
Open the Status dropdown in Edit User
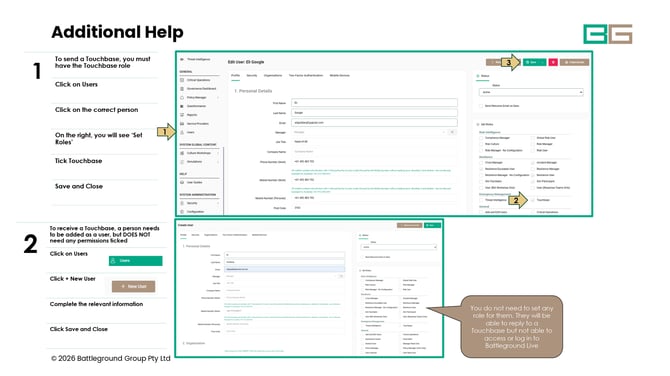531,92
